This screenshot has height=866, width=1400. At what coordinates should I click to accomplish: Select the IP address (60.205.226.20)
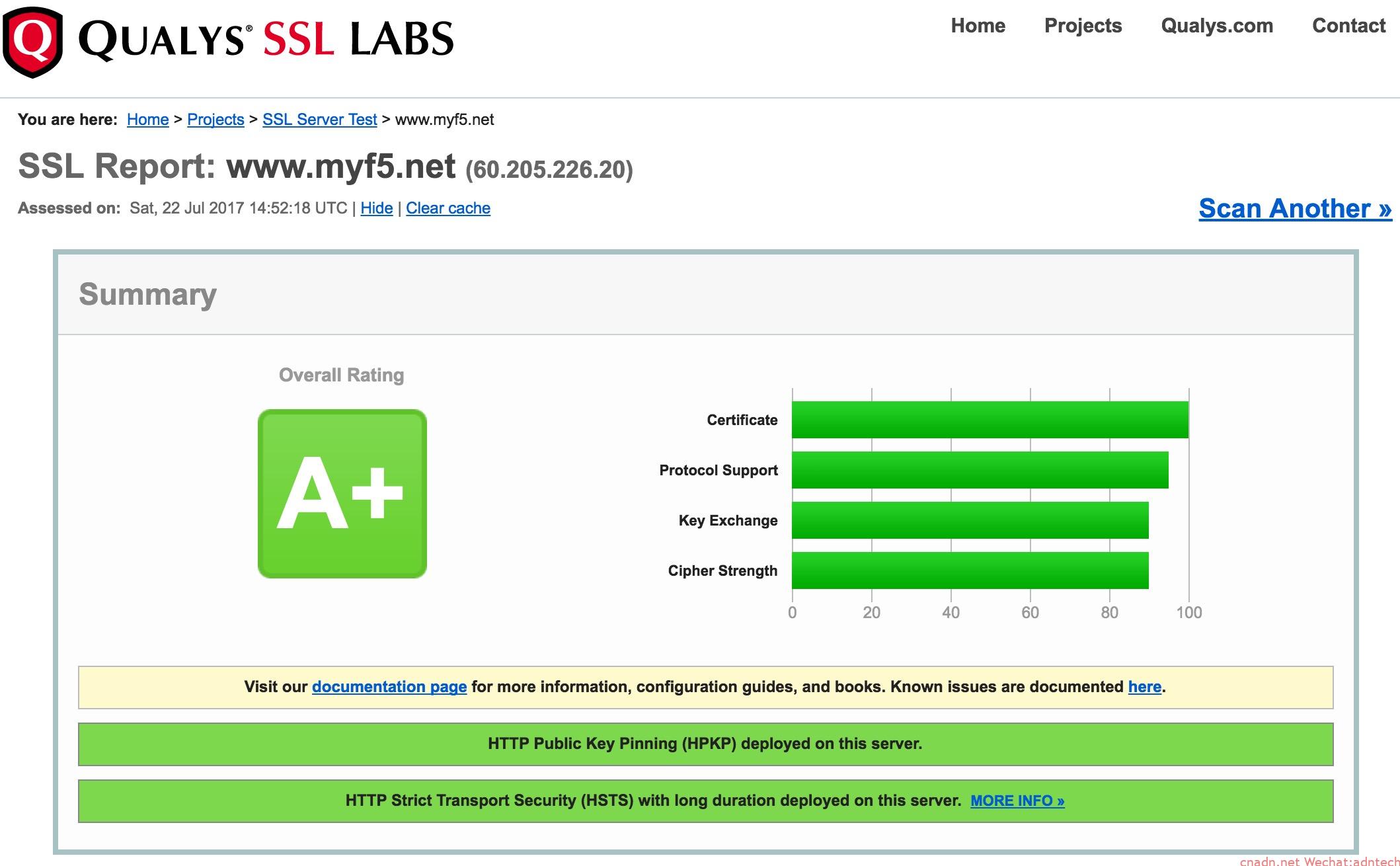549,170
